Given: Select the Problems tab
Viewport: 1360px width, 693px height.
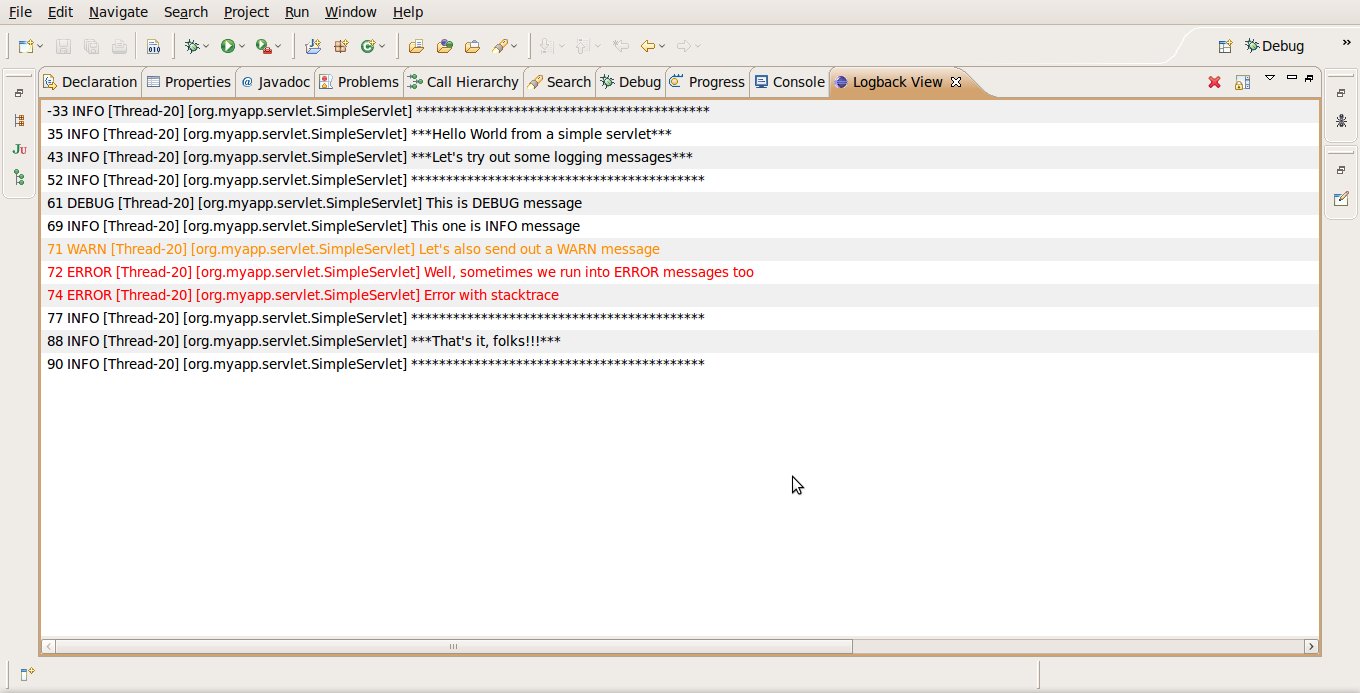Looking at the screenshot, I should [365, 82].
